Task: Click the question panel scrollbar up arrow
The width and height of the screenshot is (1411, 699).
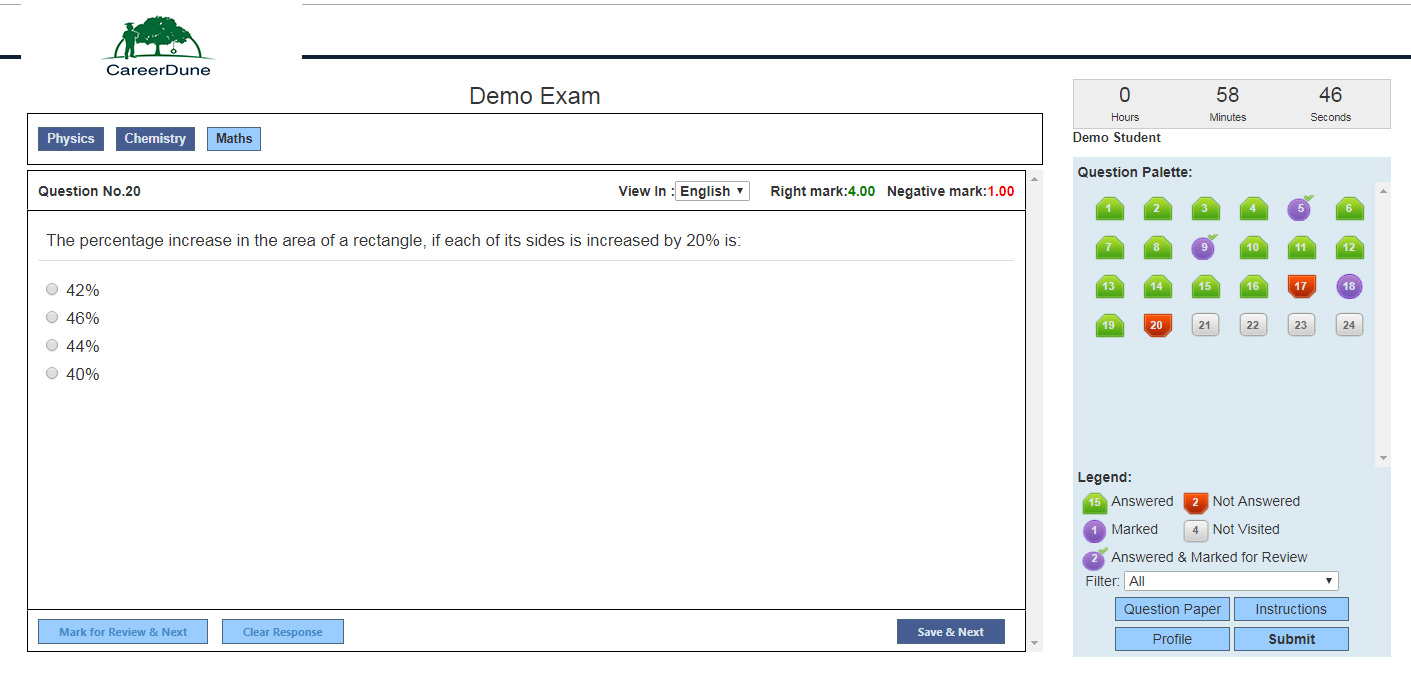Action: [1035, 179]
